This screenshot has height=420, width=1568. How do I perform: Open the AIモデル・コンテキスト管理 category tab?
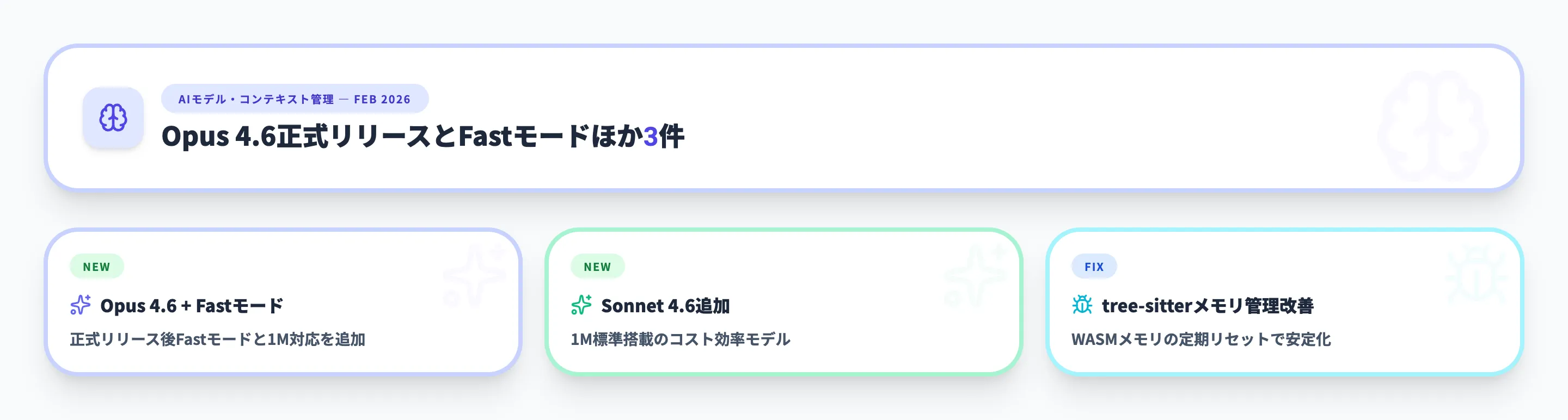[x=255, y=98]
